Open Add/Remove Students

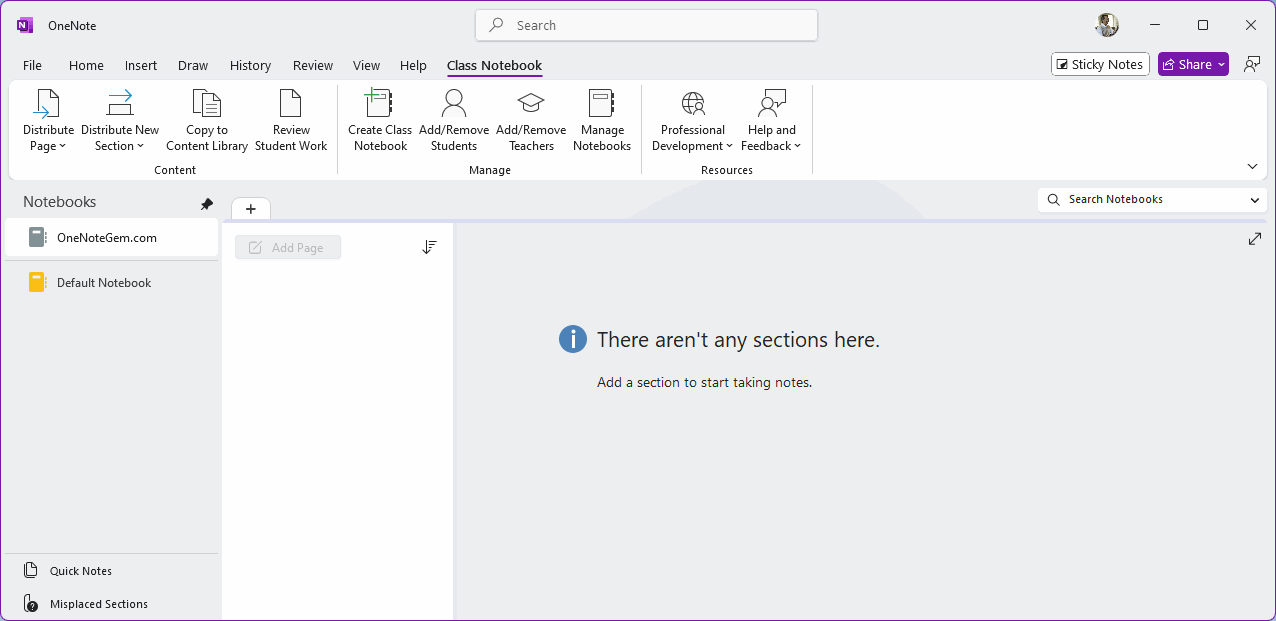[x=454, y=120]
